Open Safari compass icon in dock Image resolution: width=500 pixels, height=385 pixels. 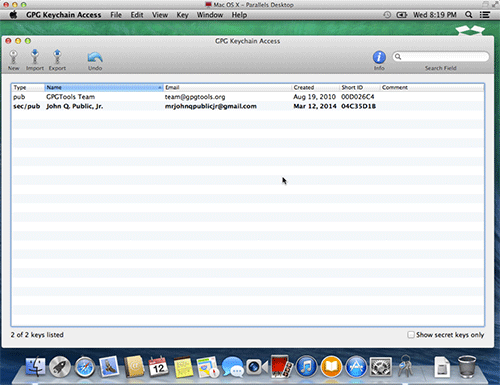coord(84,367)
